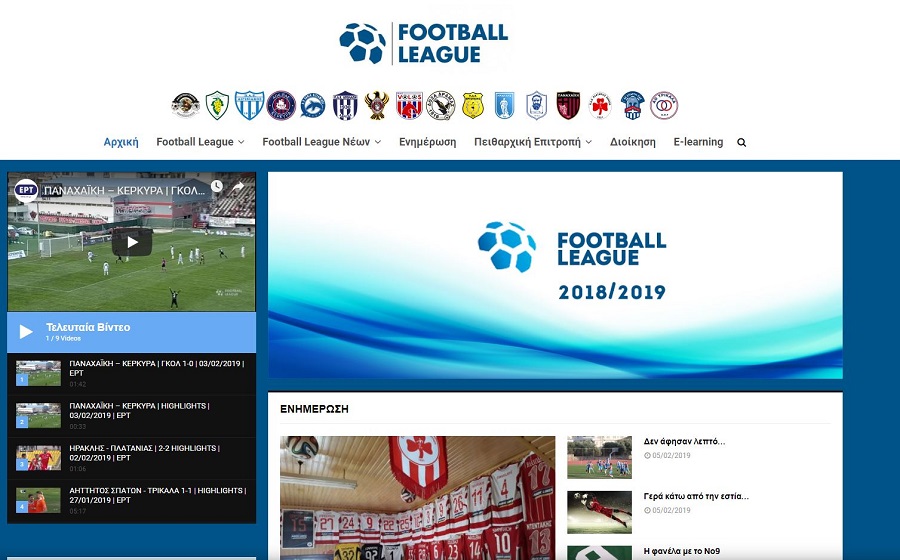The width and height of the screenshot is (900, 560).
Task: Open the red shamrock team crest
Action: coord(600,106)
